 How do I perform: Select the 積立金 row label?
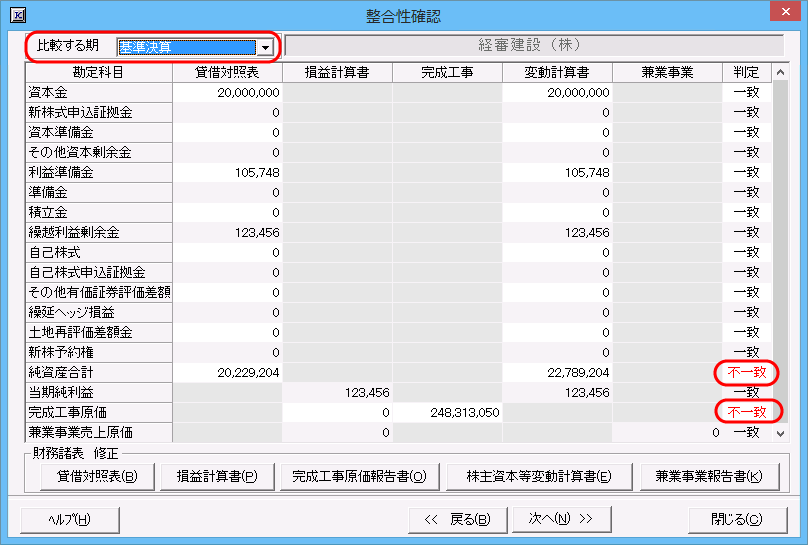coord(98,213)
